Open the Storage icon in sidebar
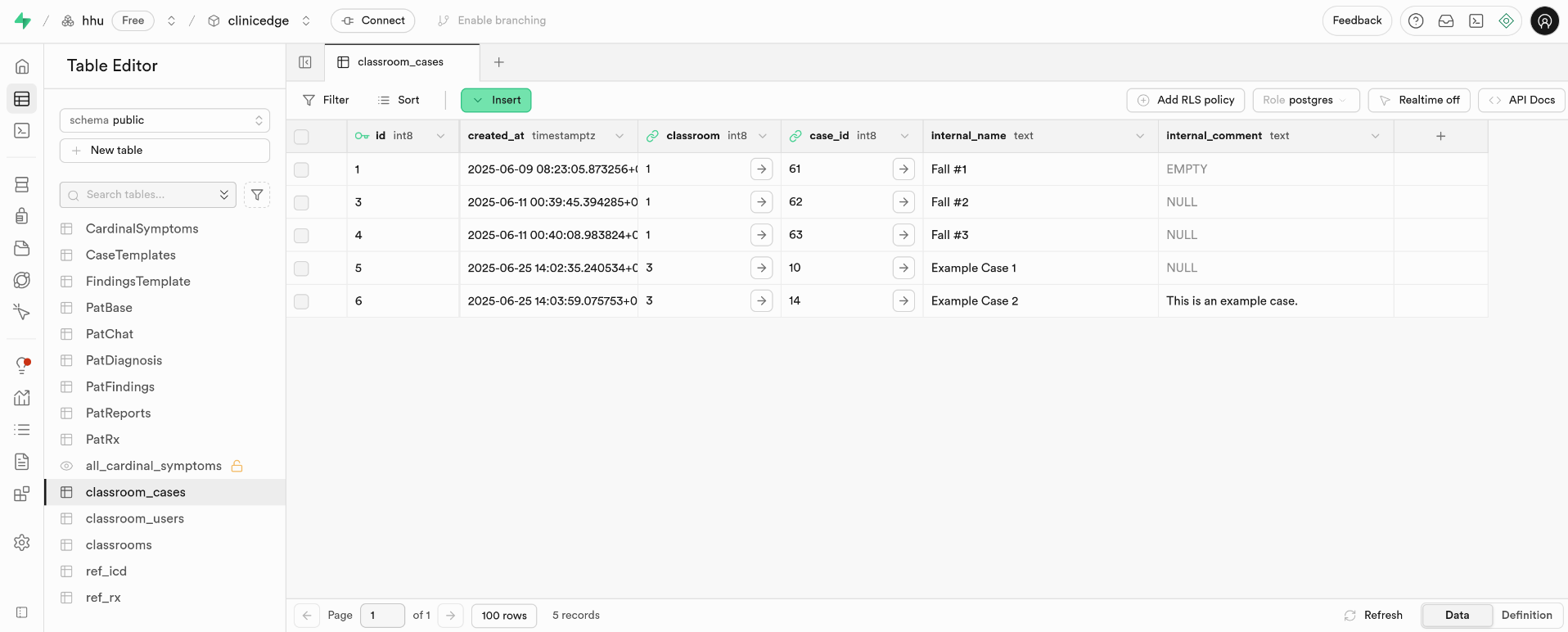 pos(22,248)
